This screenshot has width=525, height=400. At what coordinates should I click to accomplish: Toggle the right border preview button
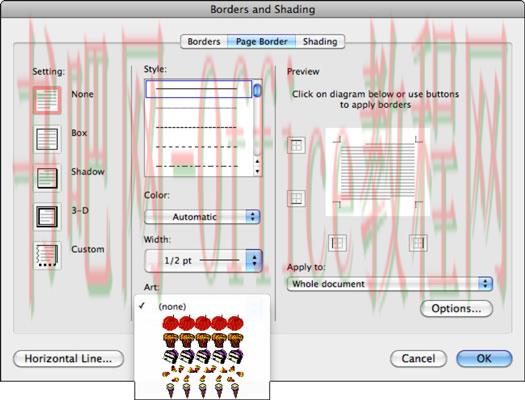click(418, 243)
